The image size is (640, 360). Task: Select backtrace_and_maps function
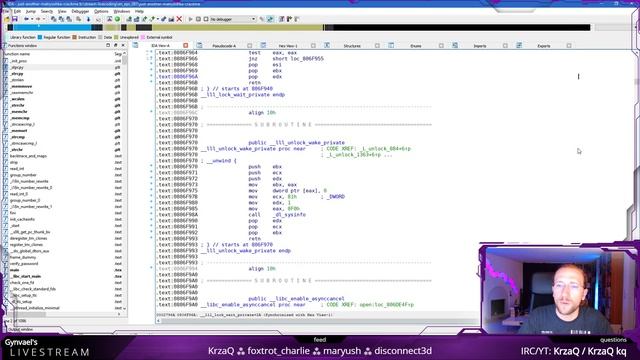coord(28,156)
